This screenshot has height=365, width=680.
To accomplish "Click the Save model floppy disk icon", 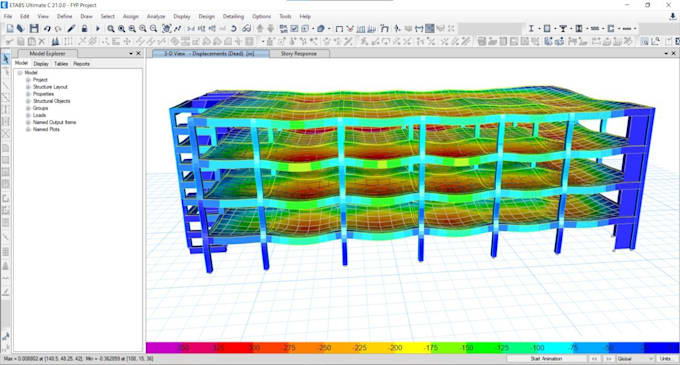I will [x=34, y=29].
